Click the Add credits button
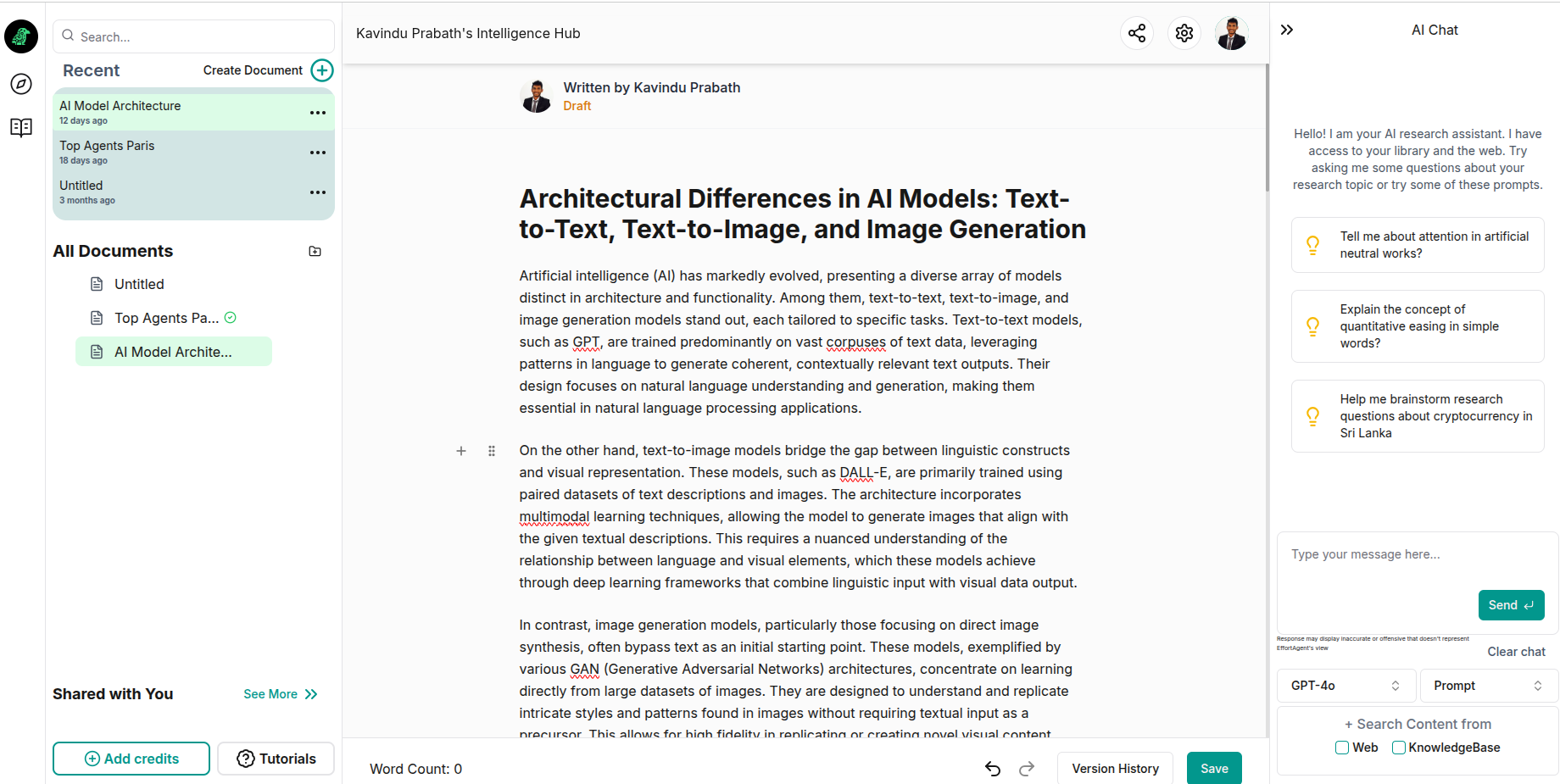 tap(131, 759)
